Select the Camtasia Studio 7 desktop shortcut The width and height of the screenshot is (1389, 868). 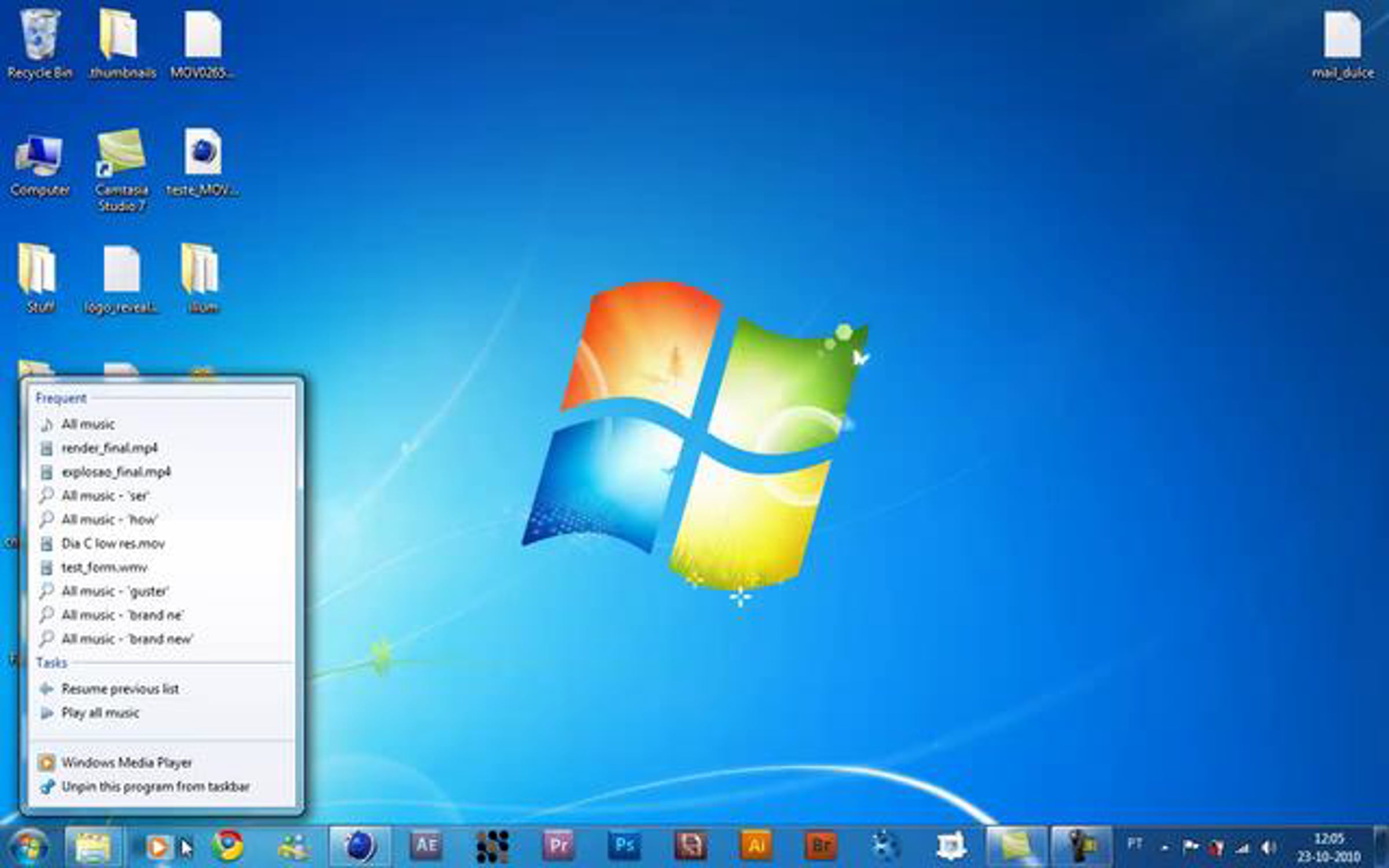click(122, 171)
